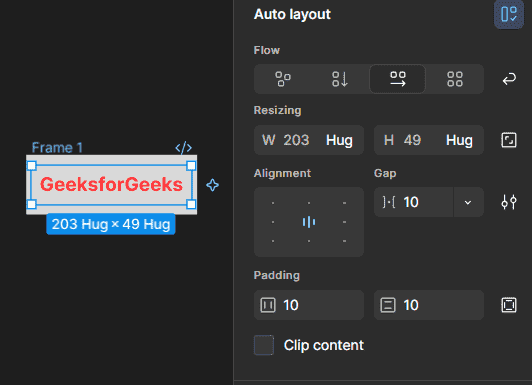Screen dimensions: 532x385
Task: Click bottom-left selection handle of text
Action: 32,204
